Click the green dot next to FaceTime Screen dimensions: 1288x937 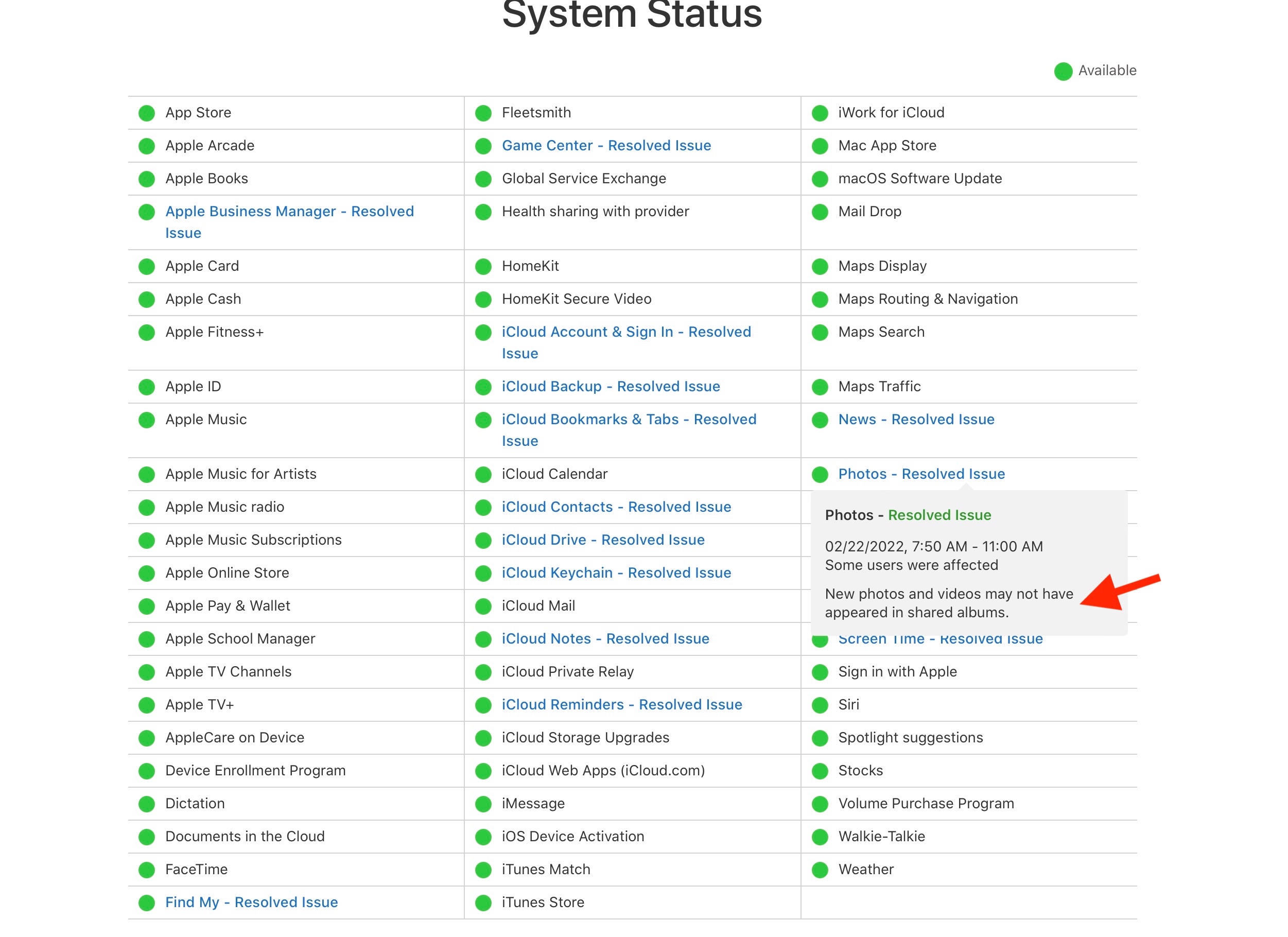[147, 870]
